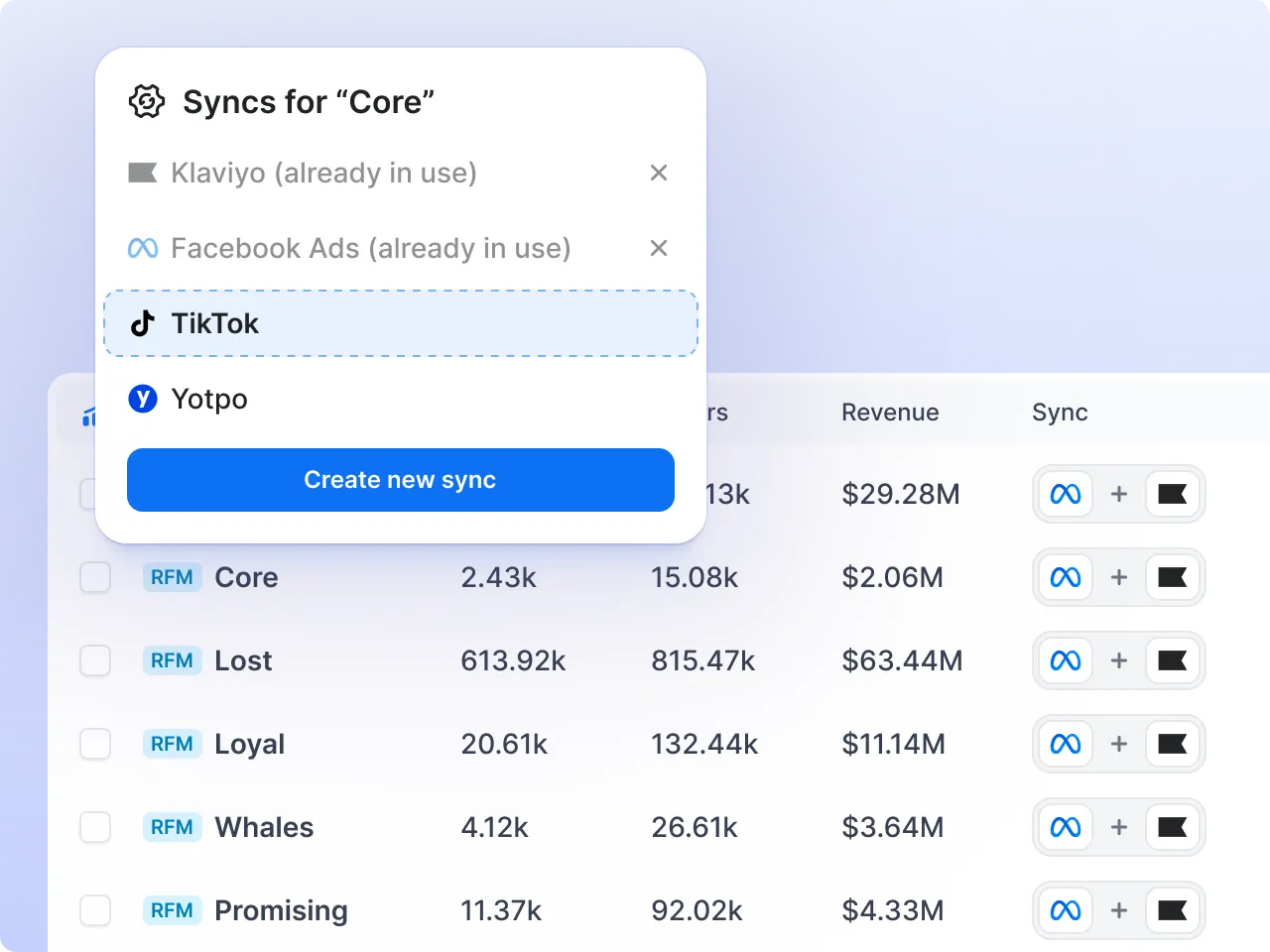
Task: Click Meta sync icon in Lost row
Action: coord(1066,660)
